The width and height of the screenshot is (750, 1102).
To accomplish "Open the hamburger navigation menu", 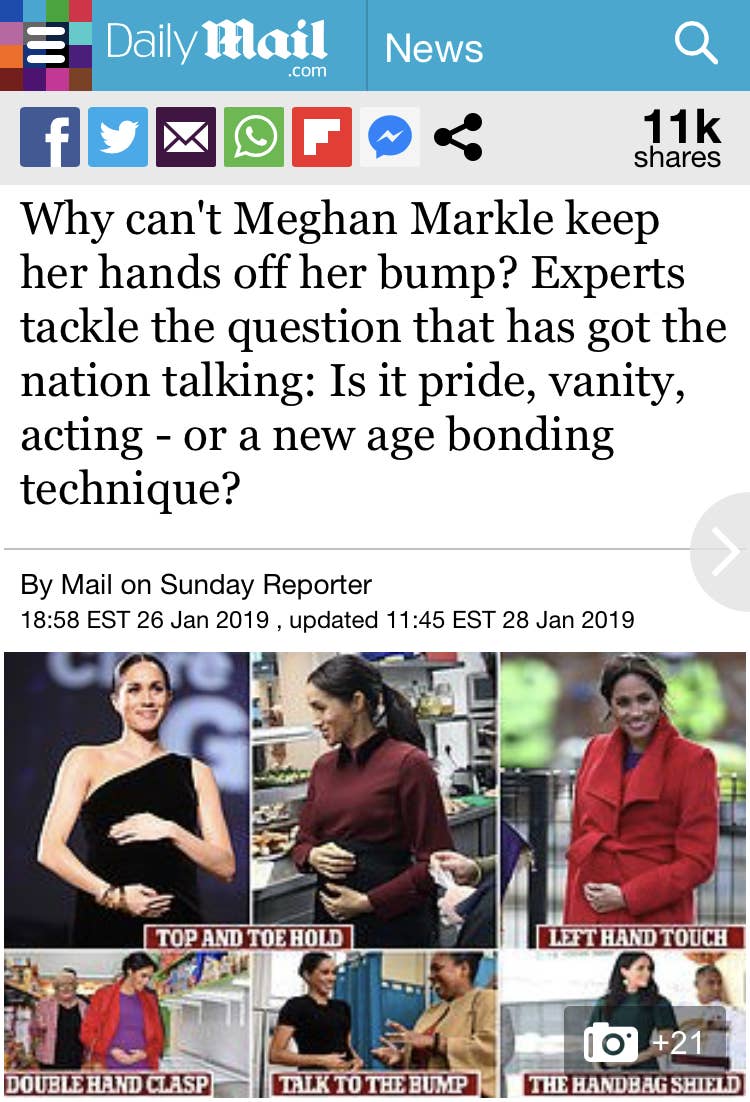I will point(46,46).
